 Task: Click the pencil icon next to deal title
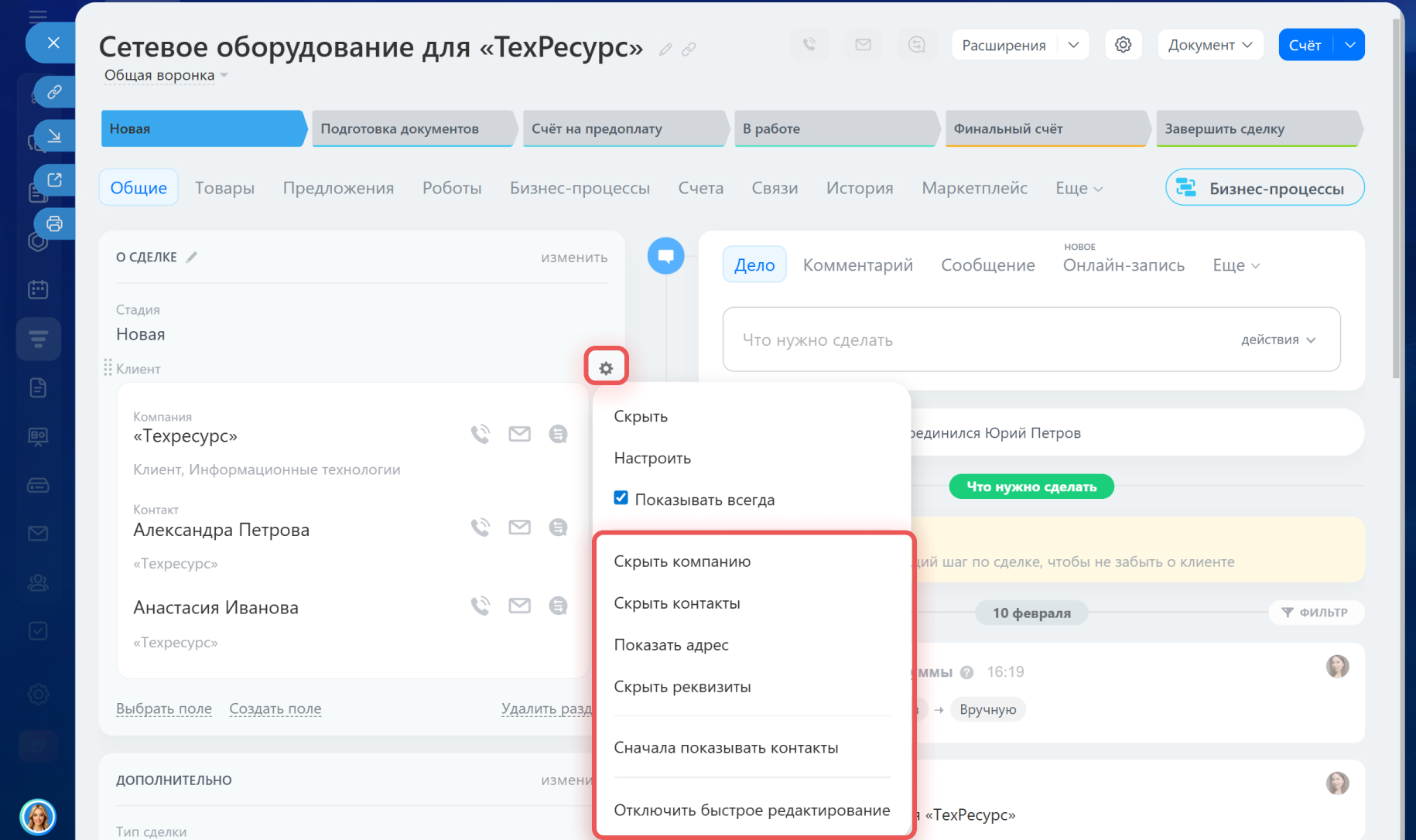(x=665, y=50)
